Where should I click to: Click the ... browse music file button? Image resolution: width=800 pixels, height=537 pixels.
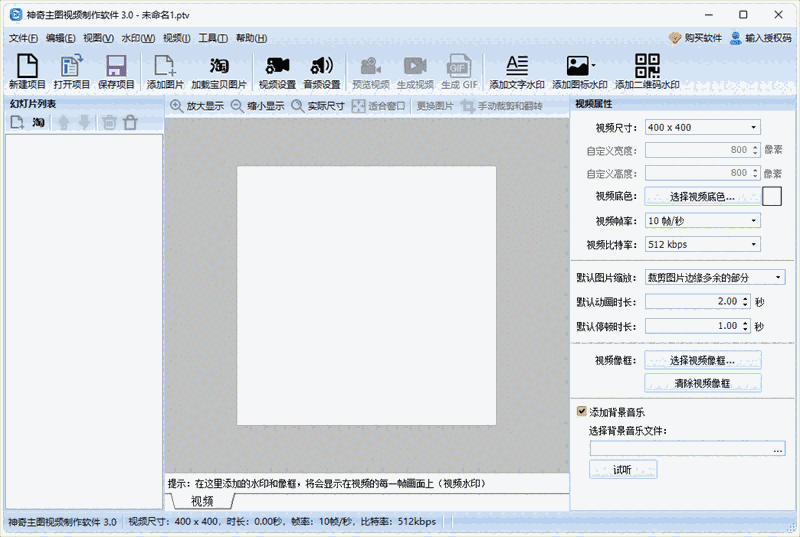pyautogui.click(x=778, y=449)
